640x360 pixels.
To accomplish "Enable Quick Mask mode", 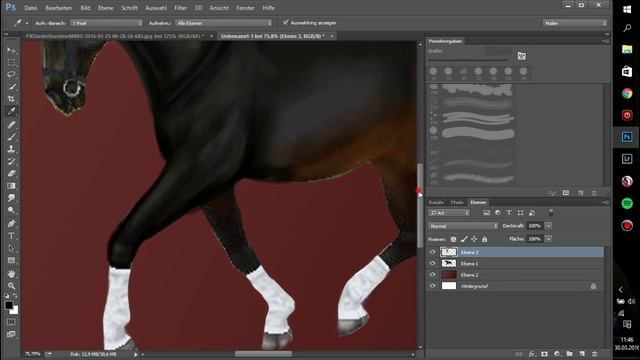I will coord(11,322).
